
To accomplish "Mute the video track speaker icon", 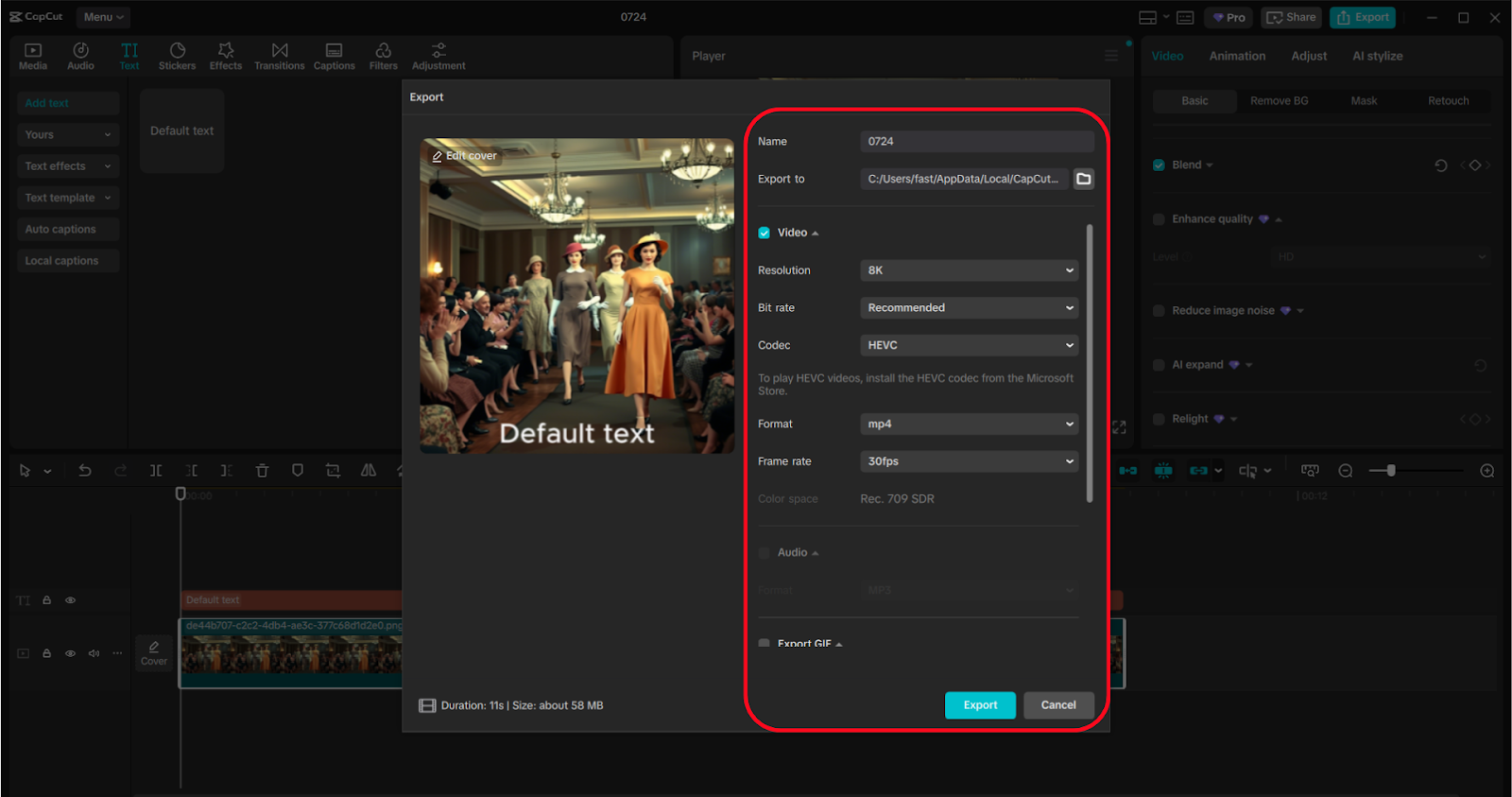I will (94, 653).
